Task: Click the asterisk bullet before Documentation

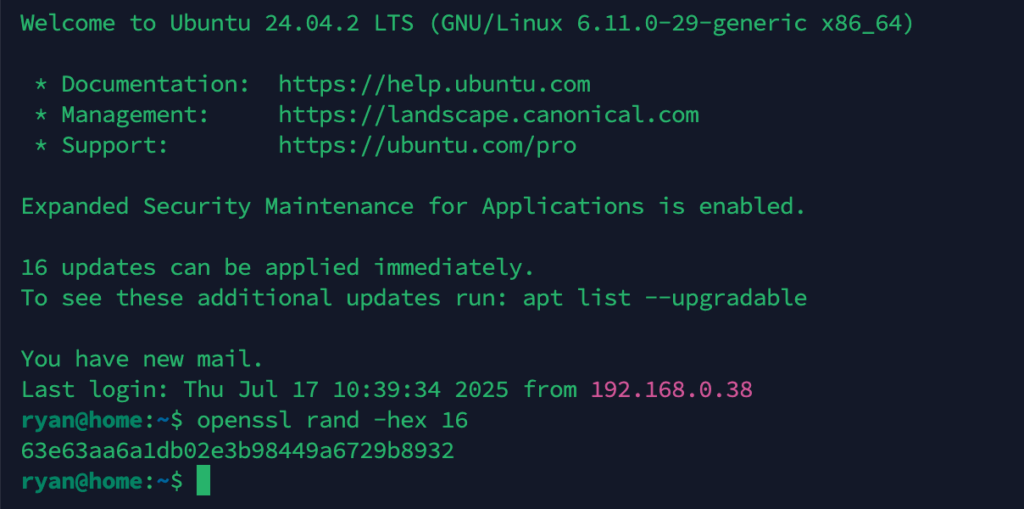Action: (x=41, y=86)
